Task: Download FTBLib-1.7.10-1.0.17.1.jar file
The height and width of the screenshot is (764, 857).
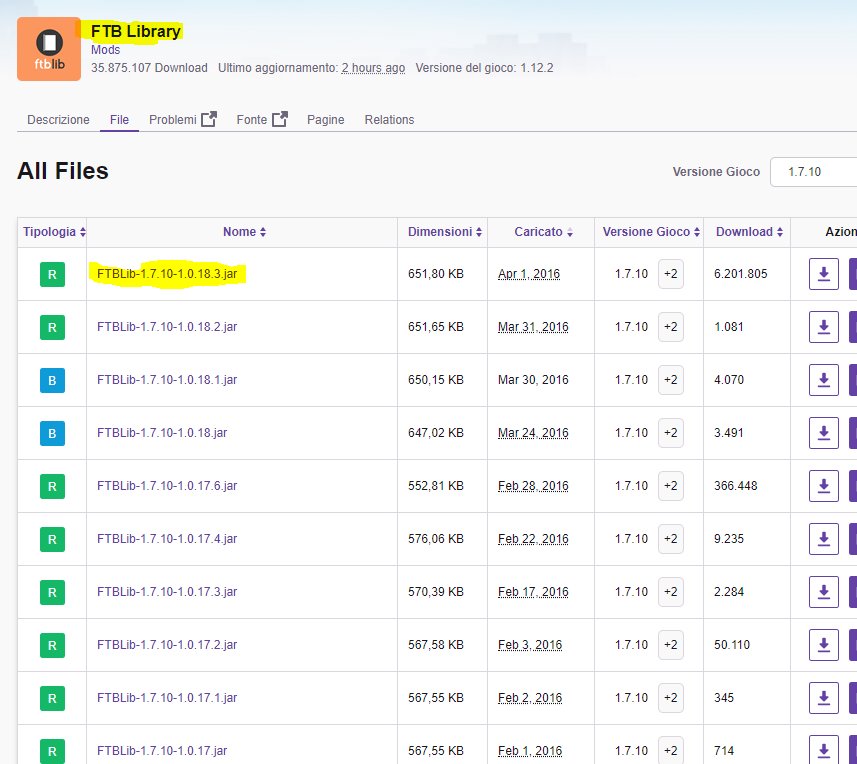Action: (x=824, y=698)
